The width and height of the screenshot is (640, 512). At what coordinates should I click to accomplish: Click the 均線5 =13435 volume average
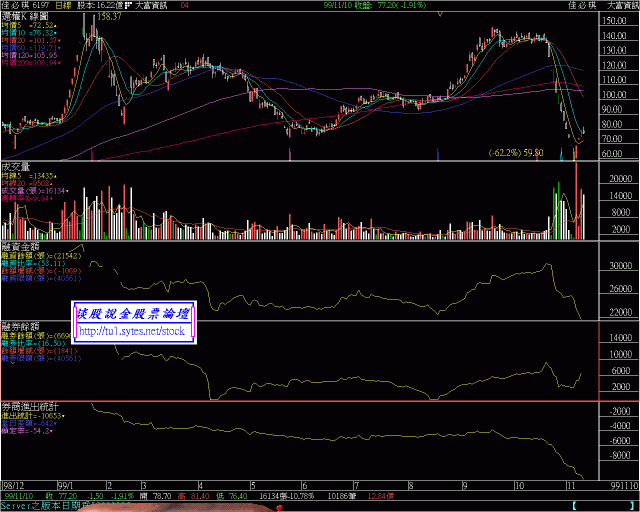[x=29, y=176]
